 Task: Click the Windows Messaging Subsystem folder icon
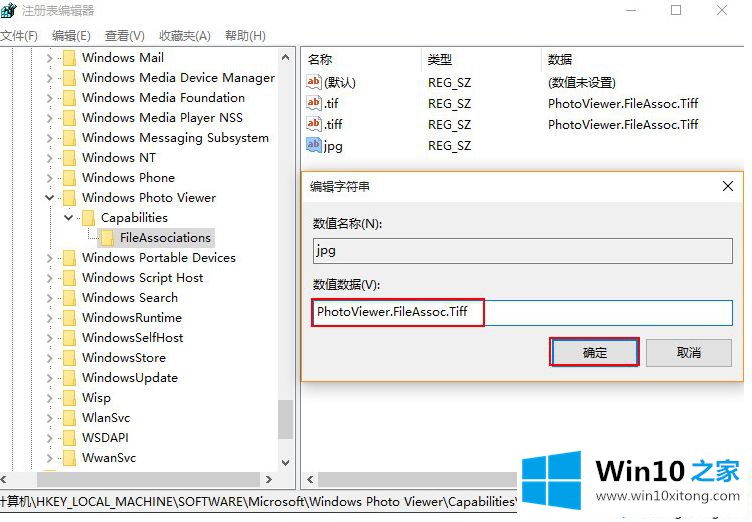click(70, 138)
